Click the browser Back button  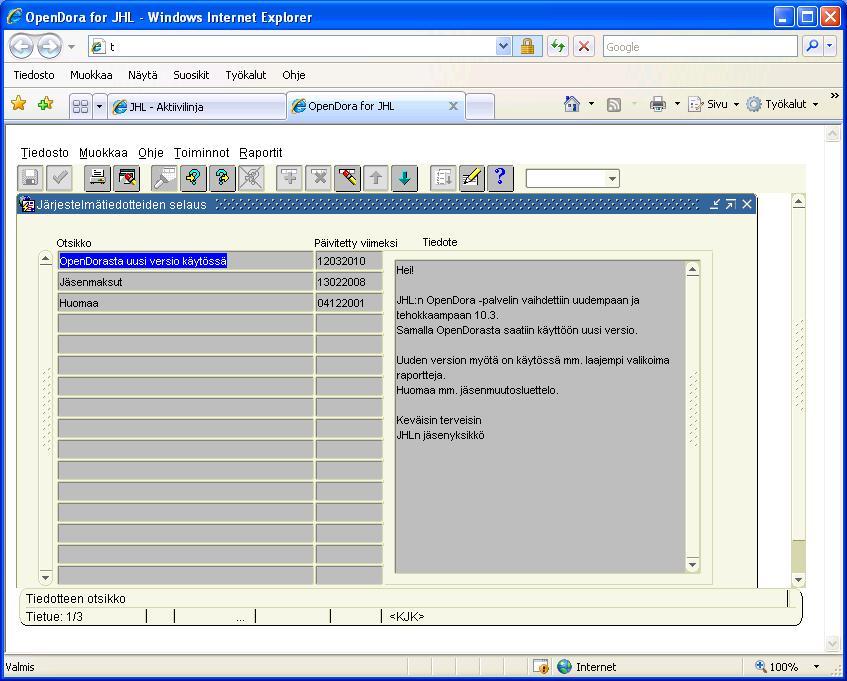(x=22, y=46)
